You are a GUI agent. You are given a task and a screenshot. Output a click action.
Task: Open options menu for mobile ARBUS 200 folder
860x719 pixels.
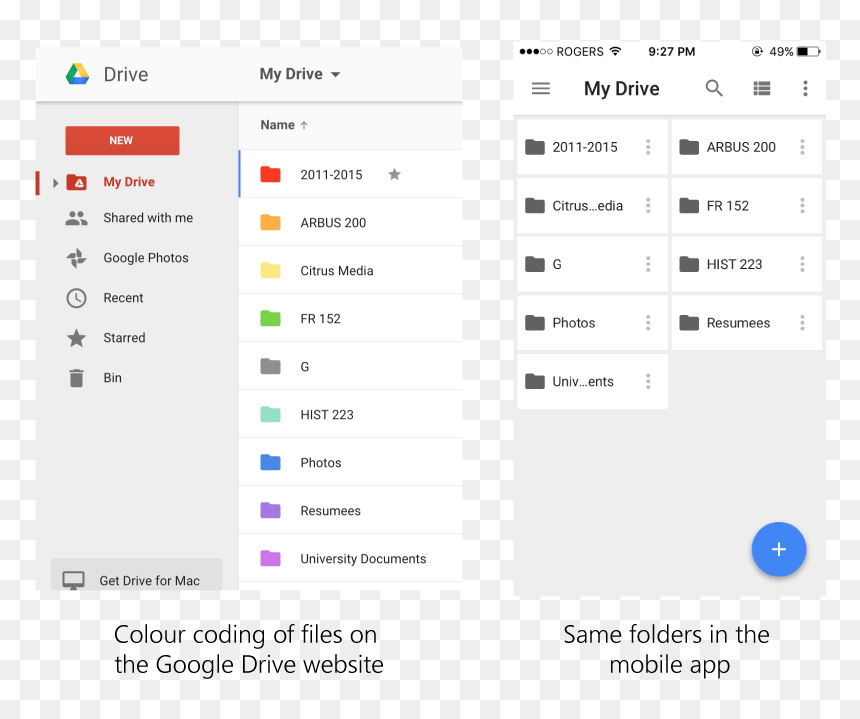(x=802, y=147)
